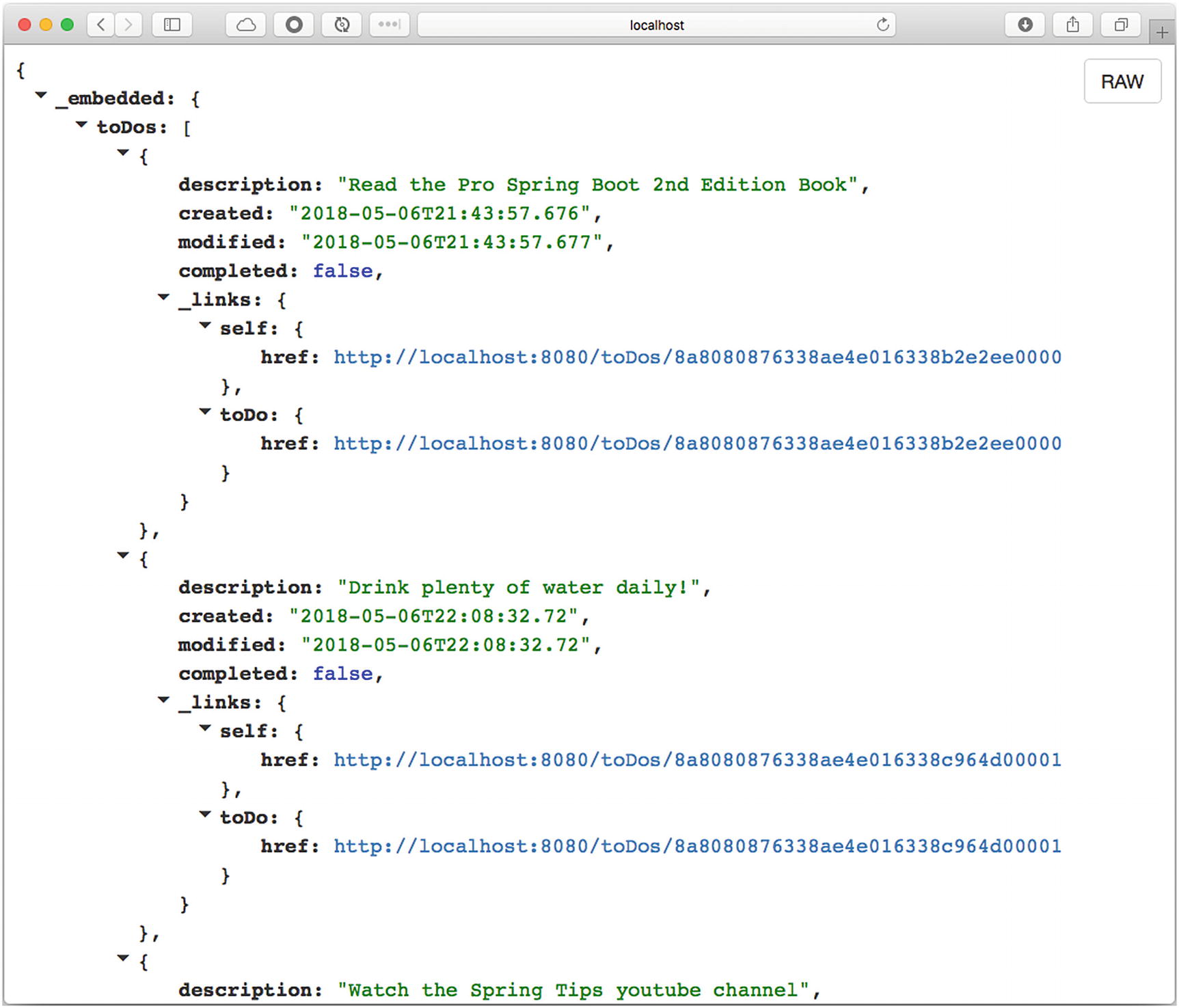The width and height of the screenshot is (1179, 1008).
Task: Collapse the first toDo item object
Action: pyautogui.click(x=123, y=153)
